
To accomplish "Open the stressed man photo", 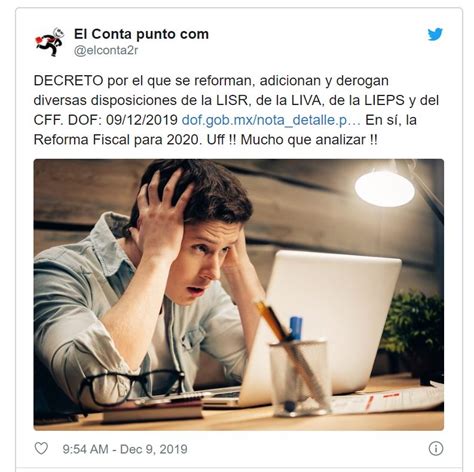I will click(239, 295).
